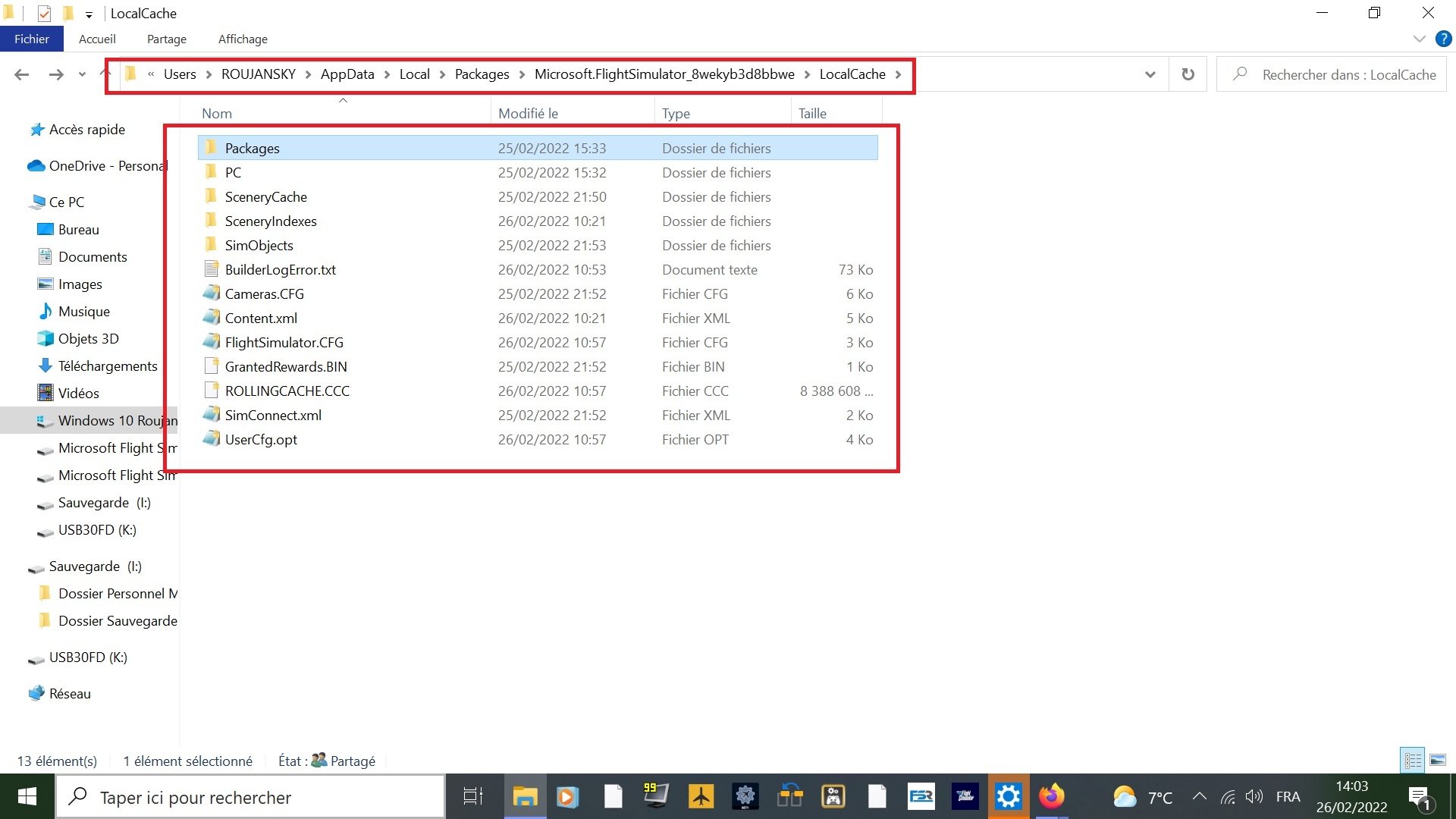This screenshot has width=1456, height=819.
Task: Open the Windows Start menu
Action: 27,796
